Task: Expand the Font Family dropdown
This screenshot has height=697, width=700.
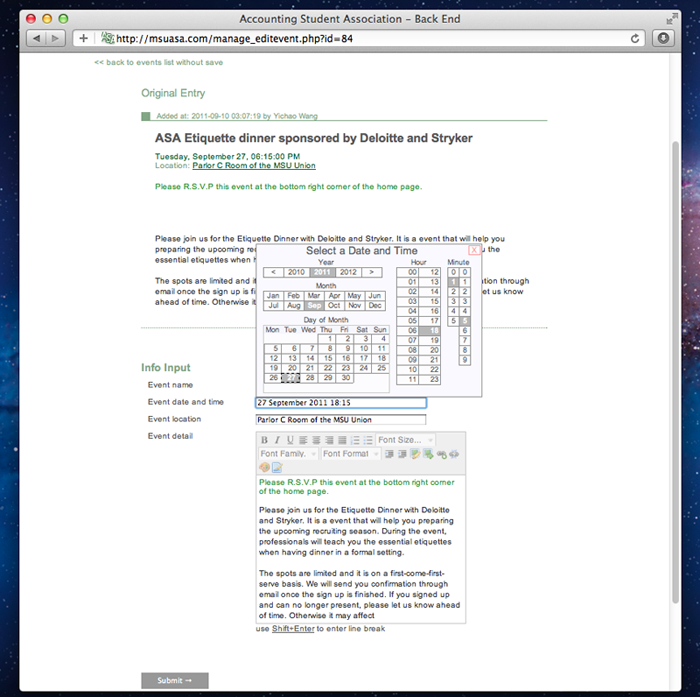Action: 288,454
